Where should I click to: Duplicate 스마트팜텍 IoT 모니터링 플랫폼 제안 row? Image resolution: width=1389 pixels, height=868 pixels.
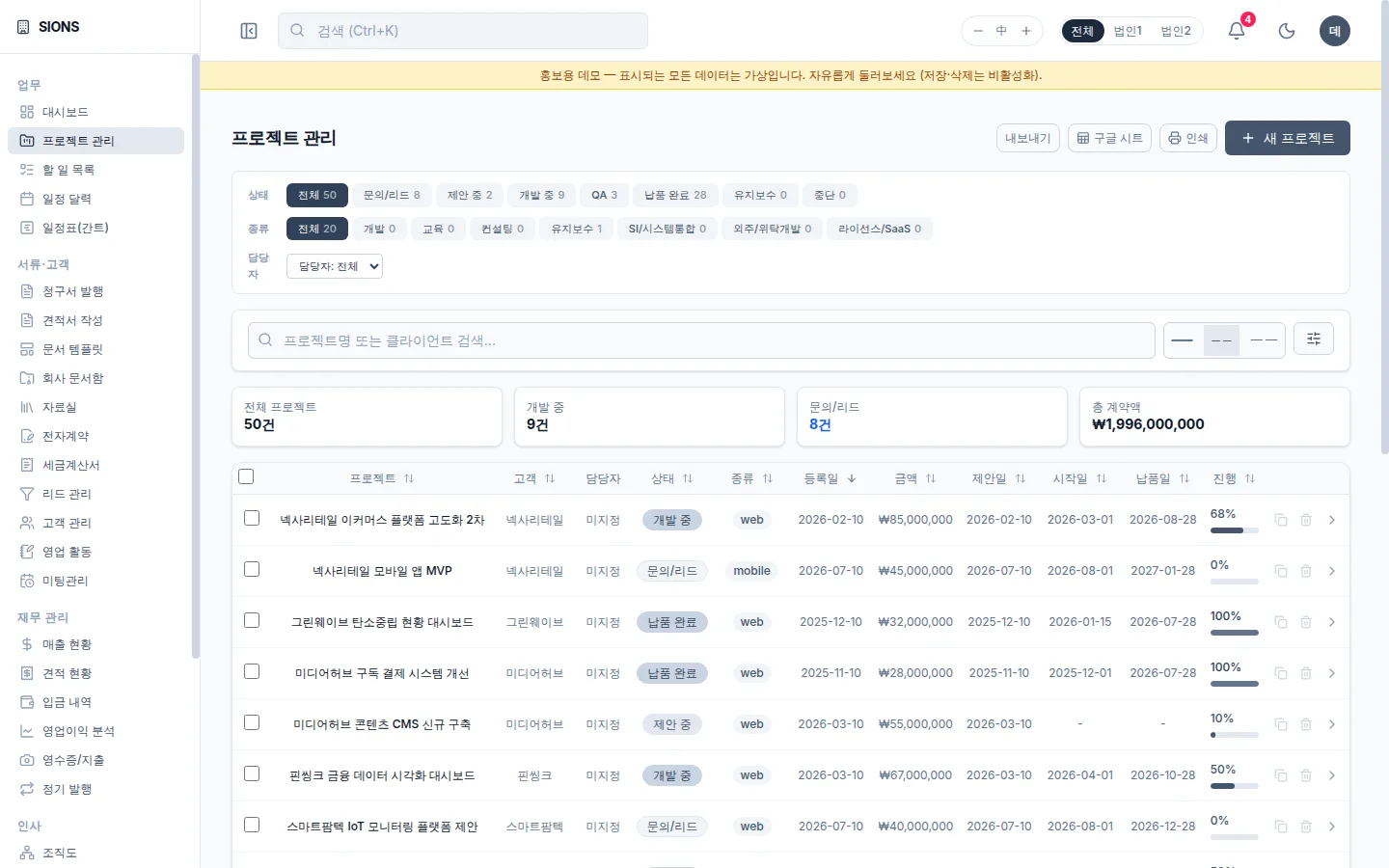pos(1281,827)
